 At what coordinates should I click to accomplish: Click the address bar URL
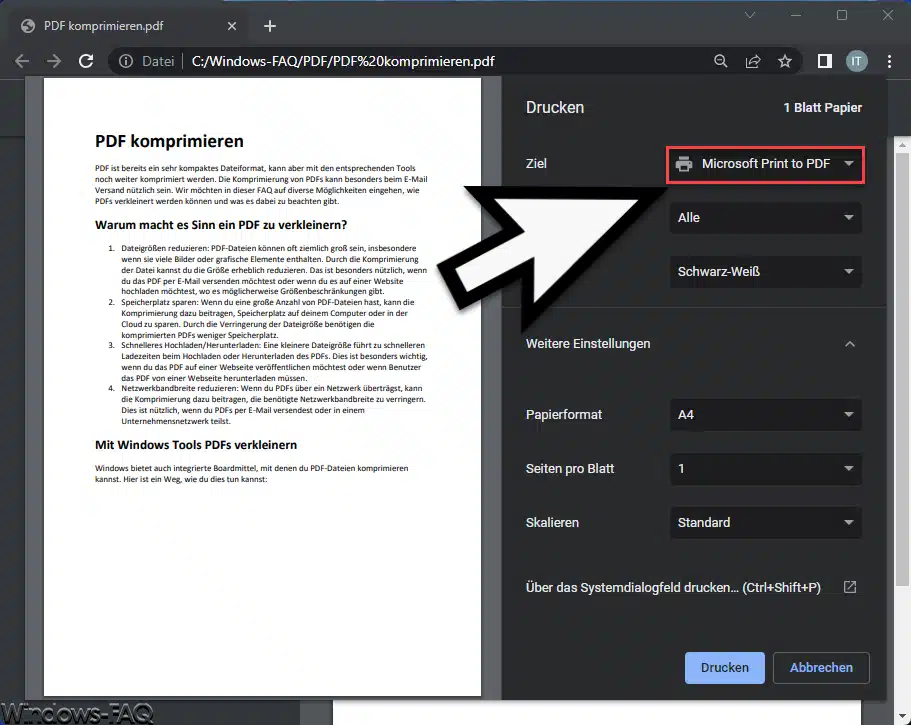tap(343, 61)
